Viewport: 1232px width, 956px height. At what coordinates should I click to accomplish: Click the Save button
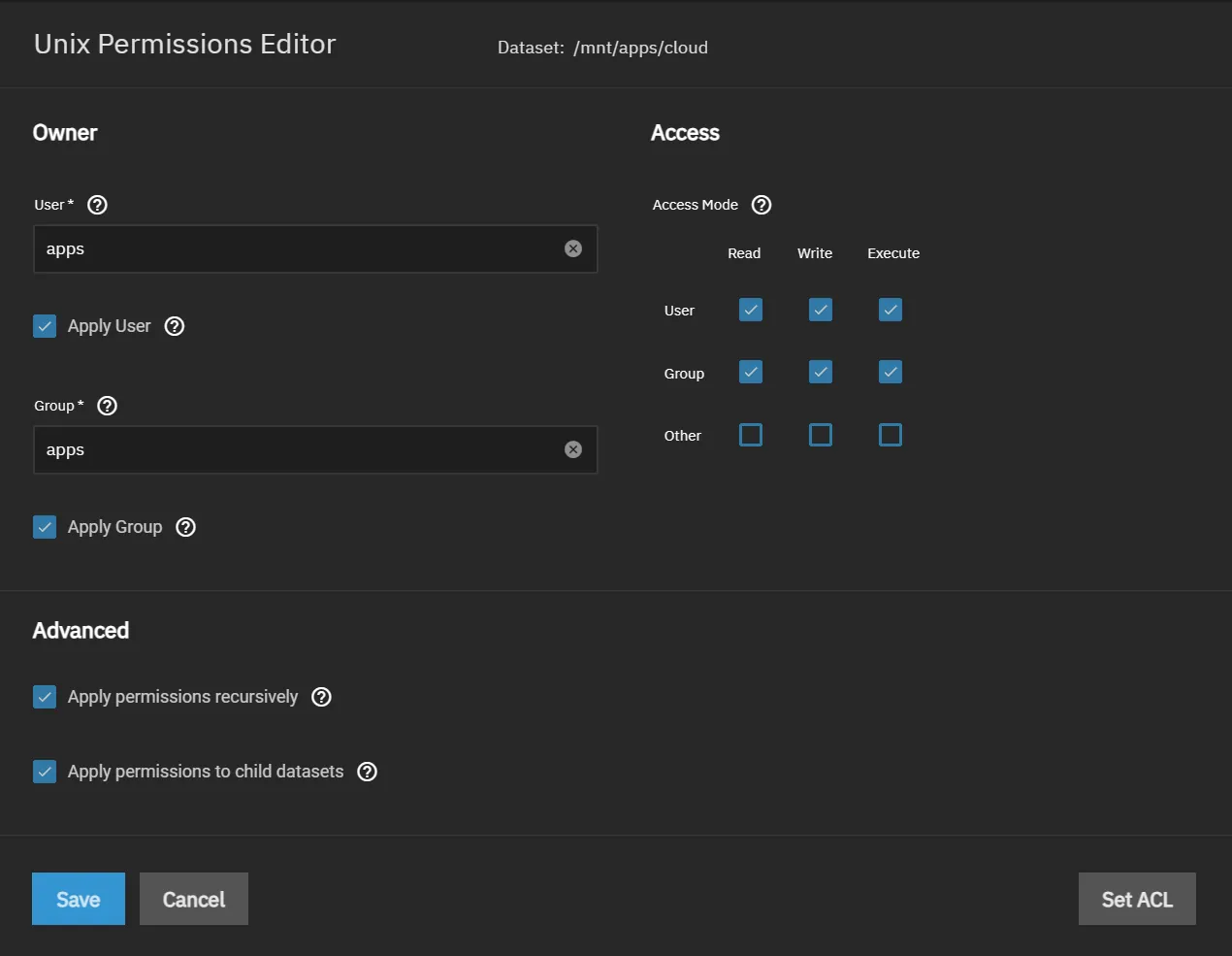(79, 899)
